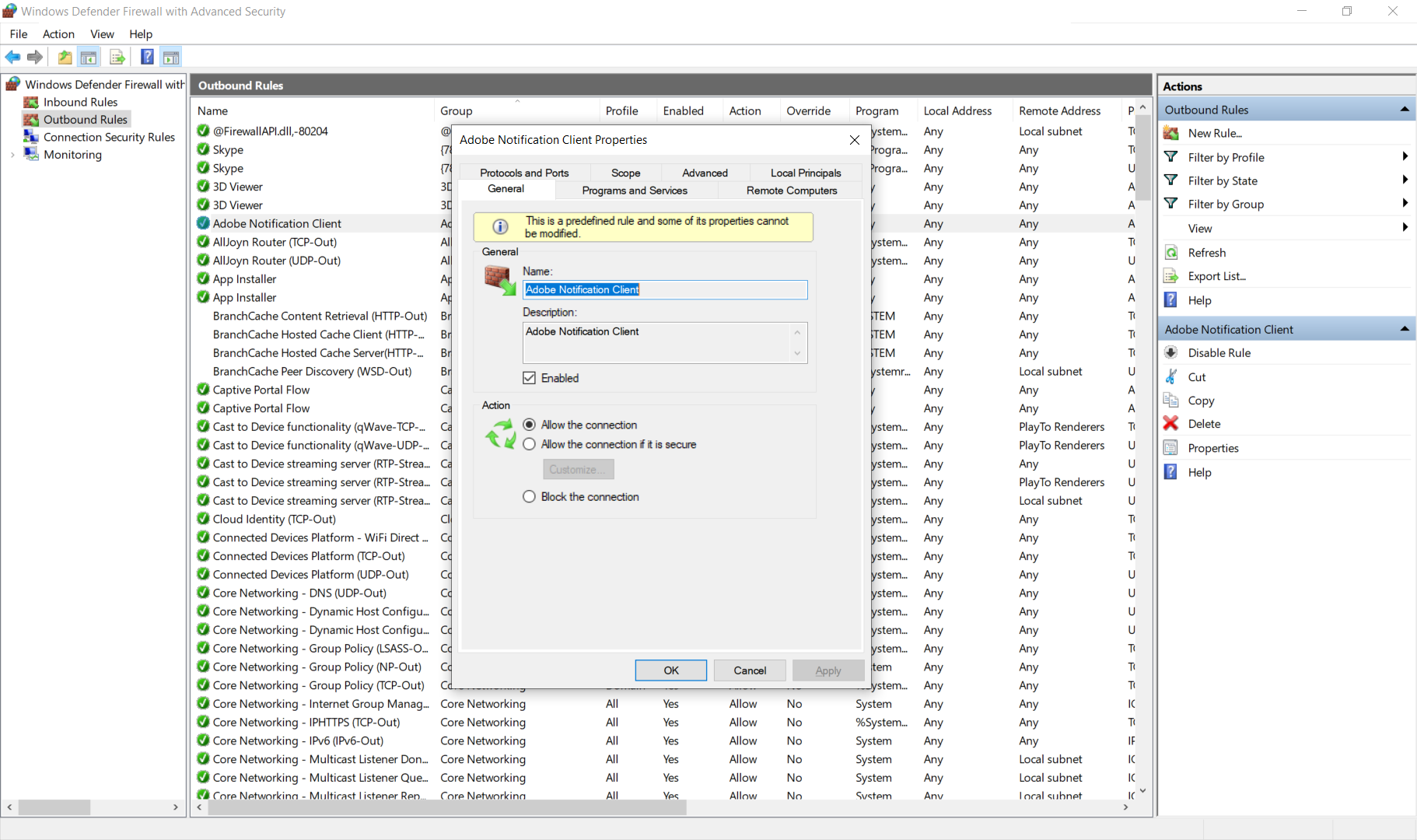This screenshot has width=1417, height=840.
Task: Click the grayed Apply button
Action: click(828, 670)
